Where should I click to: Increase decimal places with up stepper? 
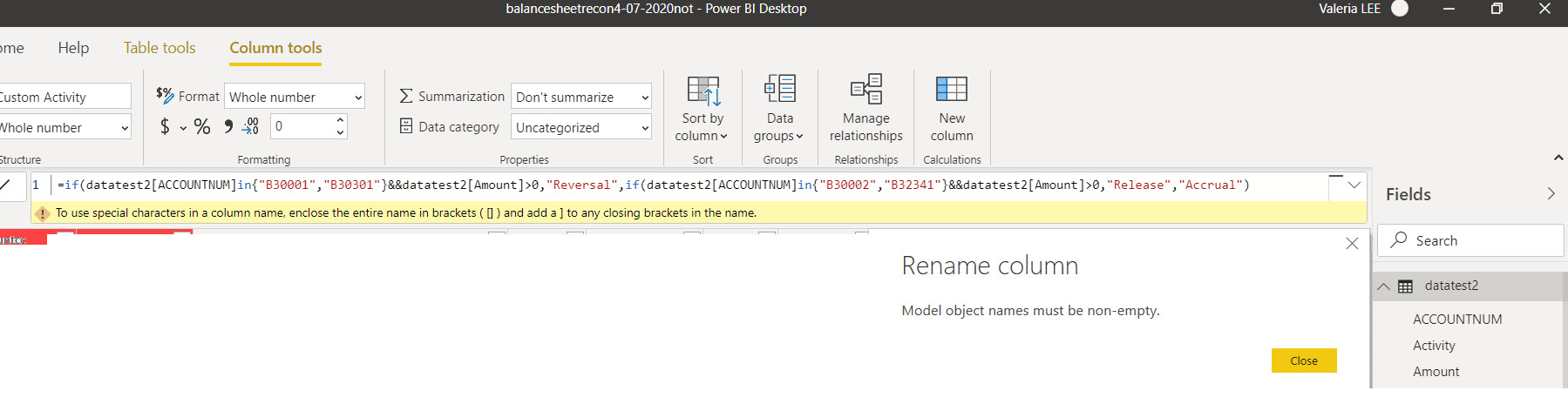point(340,120)
